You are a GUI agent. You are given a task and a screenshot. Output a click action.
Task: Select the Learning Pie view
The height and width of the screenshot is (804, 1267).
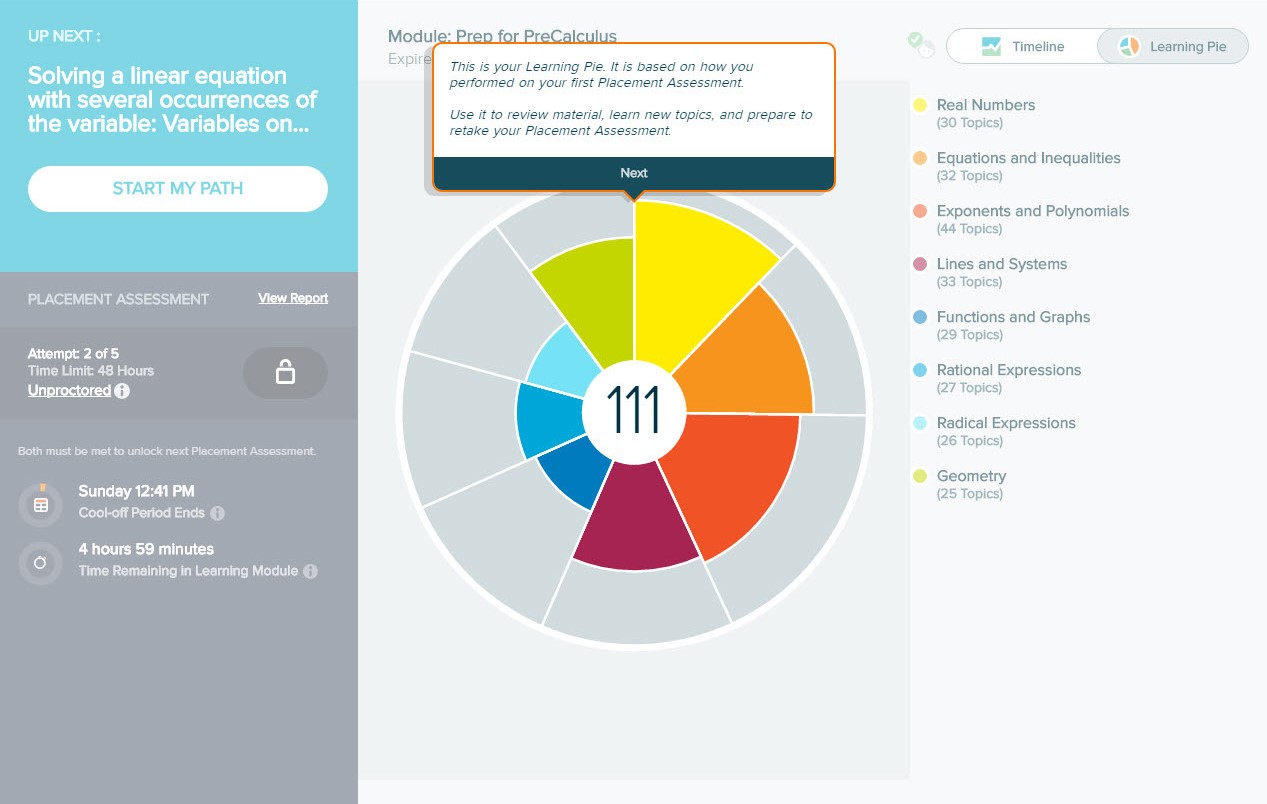[1172, 47]
